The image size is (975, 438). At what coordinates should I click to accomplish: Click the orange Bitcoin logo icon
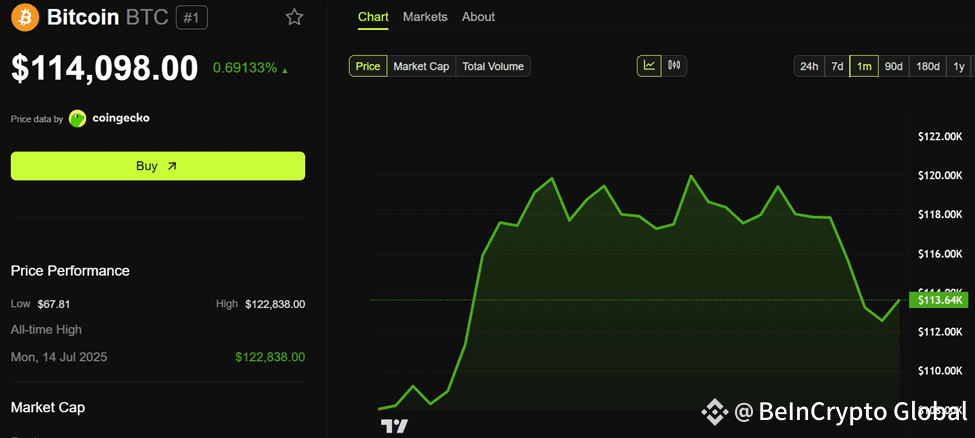click(x=25, y=17)
